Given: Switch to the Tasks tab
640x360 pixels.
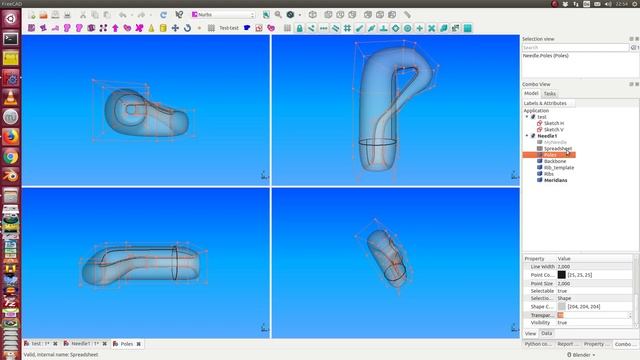Looking at the screenshot, I should coord(550,94).
